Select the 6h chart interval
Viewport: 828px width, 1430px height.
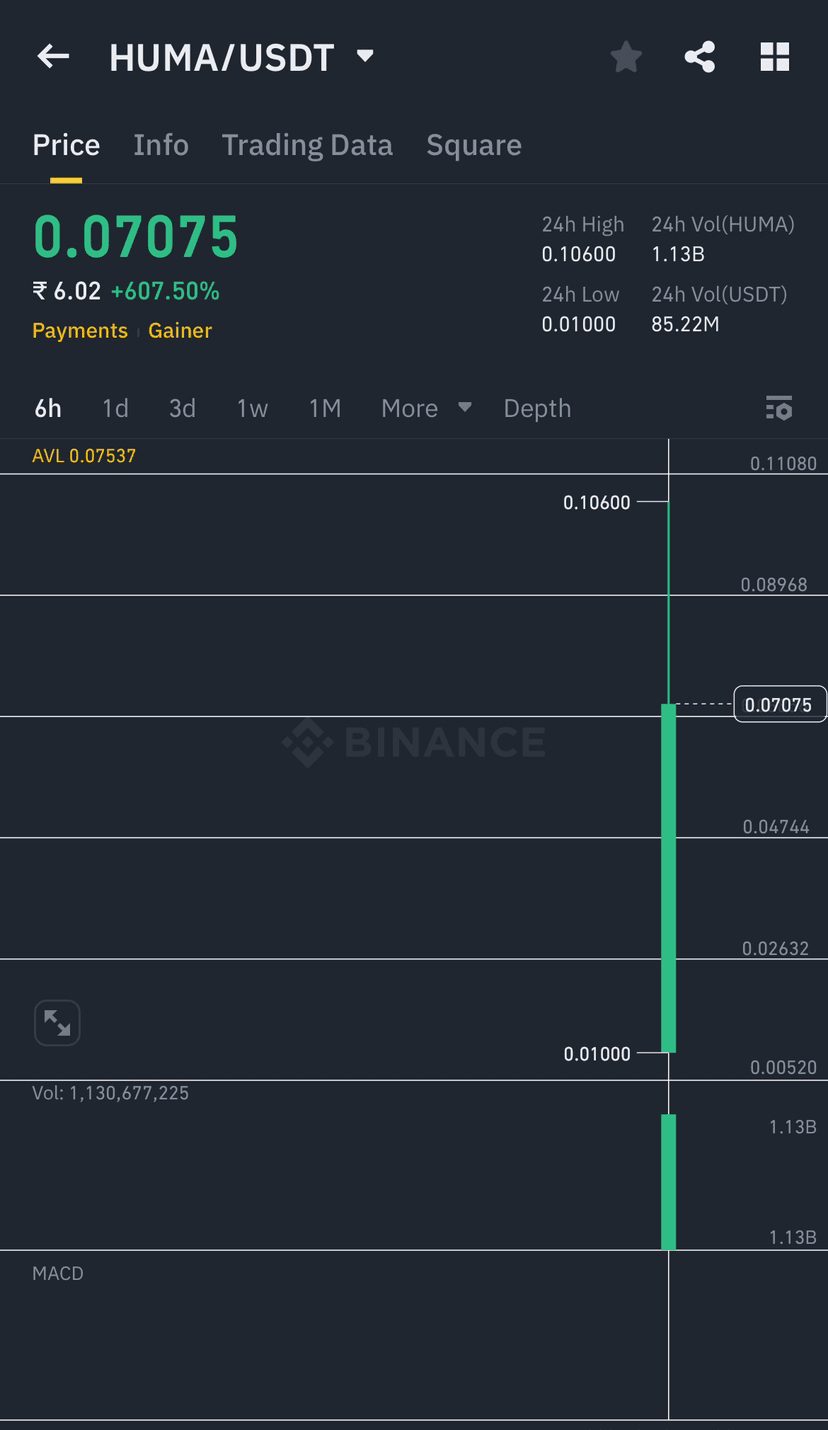48,408
